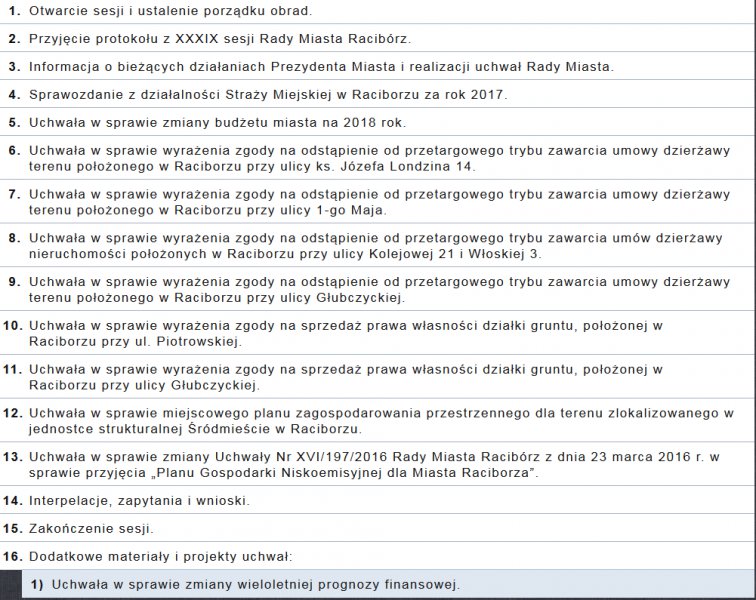Select item 15 Zakończenie sesji
756x600 pixels.
pos(378,528)
